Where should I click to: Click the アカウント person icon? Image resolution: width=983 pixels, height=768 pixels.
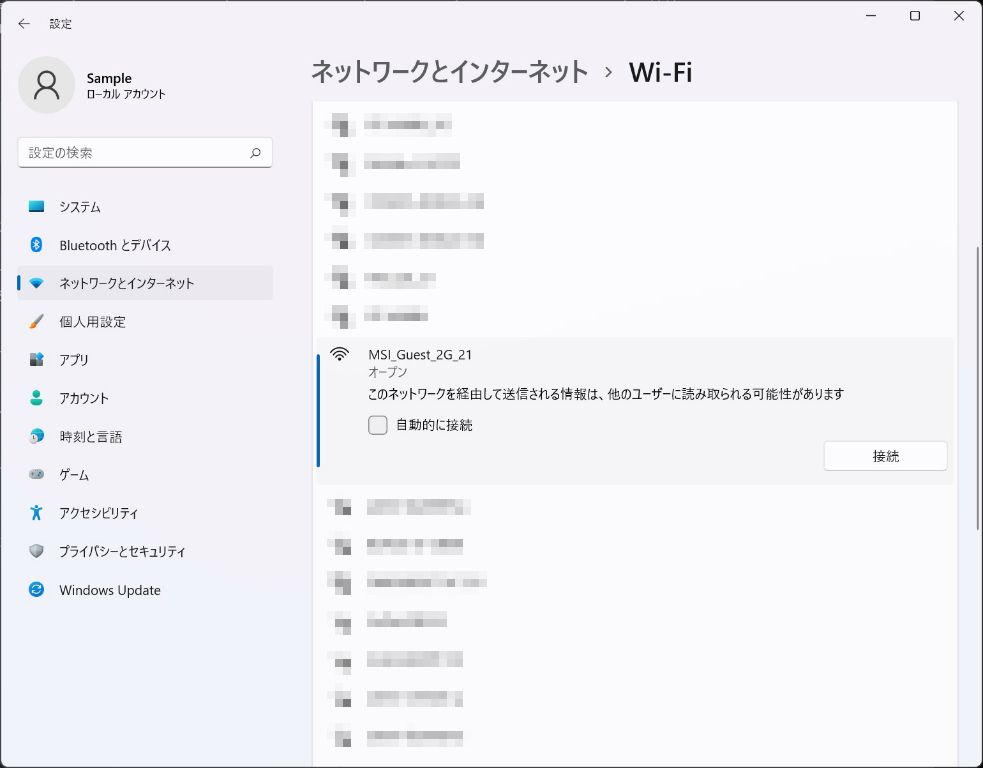coord(36,398)
